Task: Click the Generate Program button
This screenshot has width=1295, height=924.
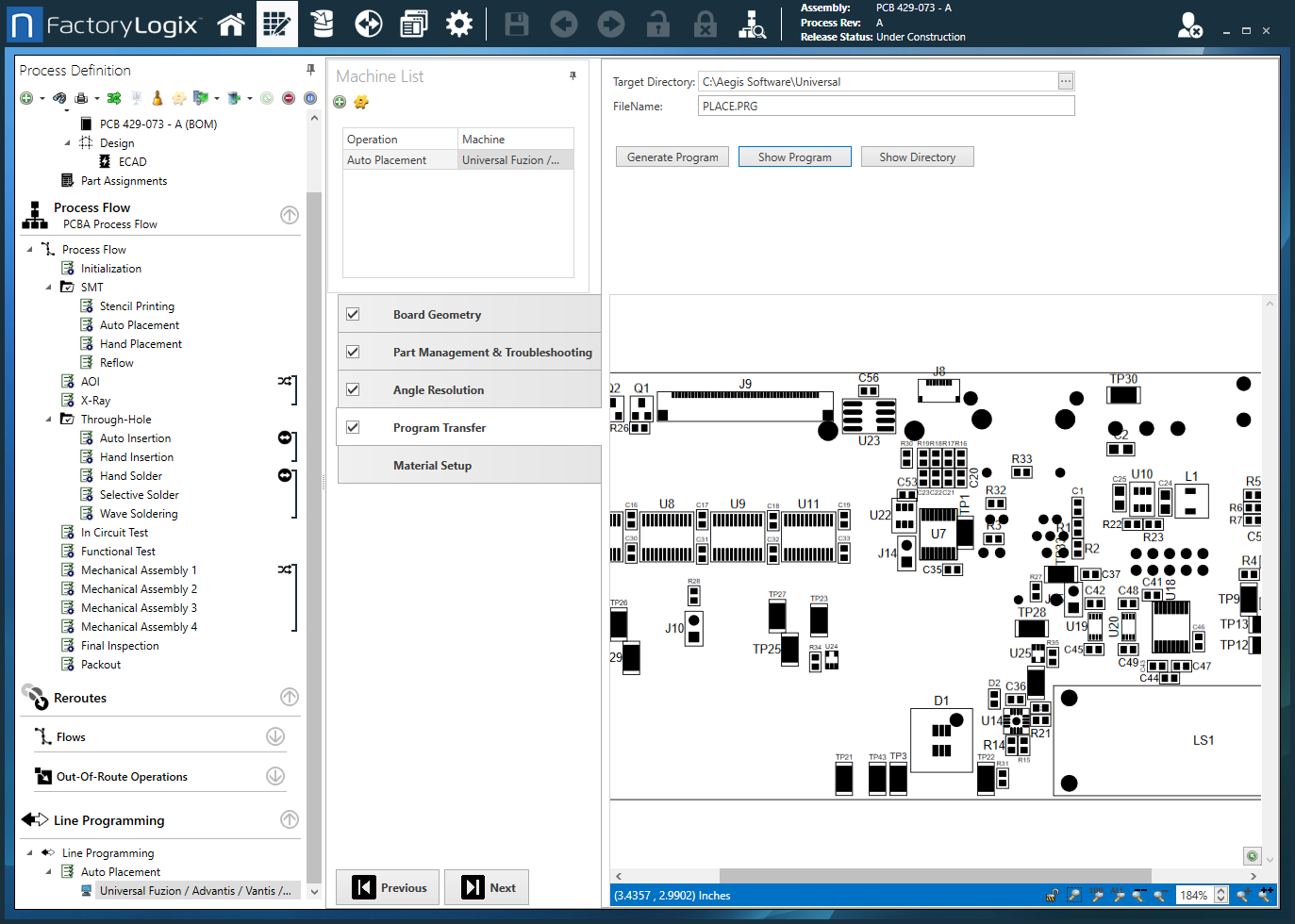Action: (x=672, y=157)
